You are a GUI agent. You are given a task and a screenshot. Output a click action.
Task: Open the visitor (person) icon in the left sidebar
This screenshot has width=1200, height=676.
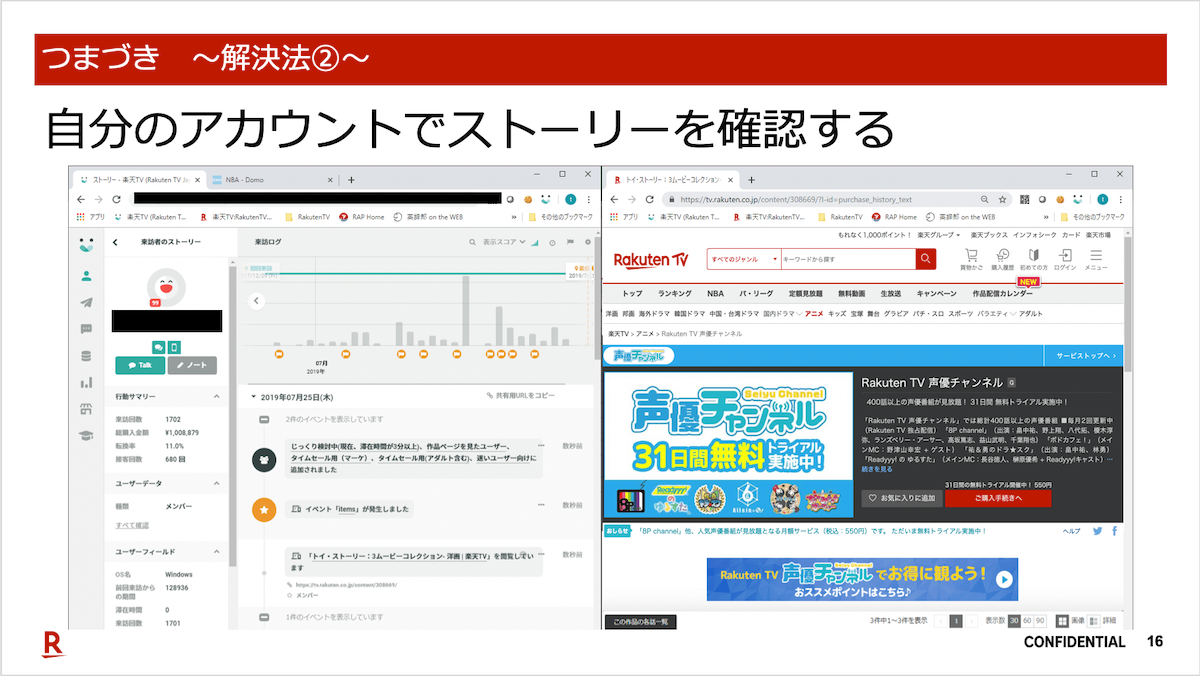[87, 276]
